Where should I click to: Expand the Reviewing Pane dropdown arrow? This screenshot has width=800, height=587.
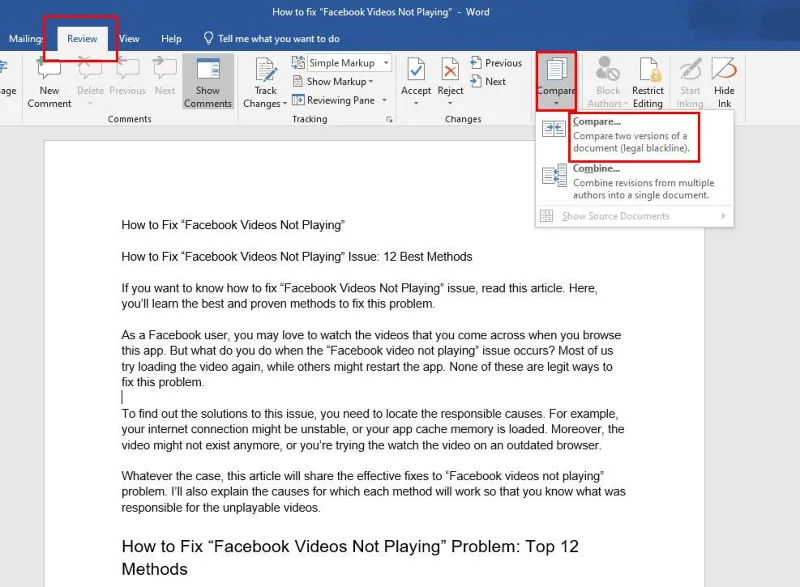tap(384, 100)
